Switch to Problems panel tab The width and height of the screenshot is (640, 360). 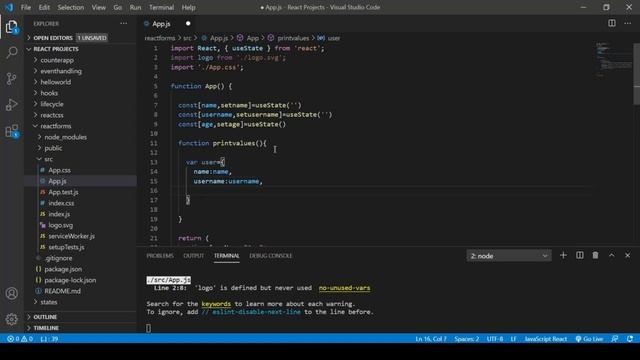160,256
